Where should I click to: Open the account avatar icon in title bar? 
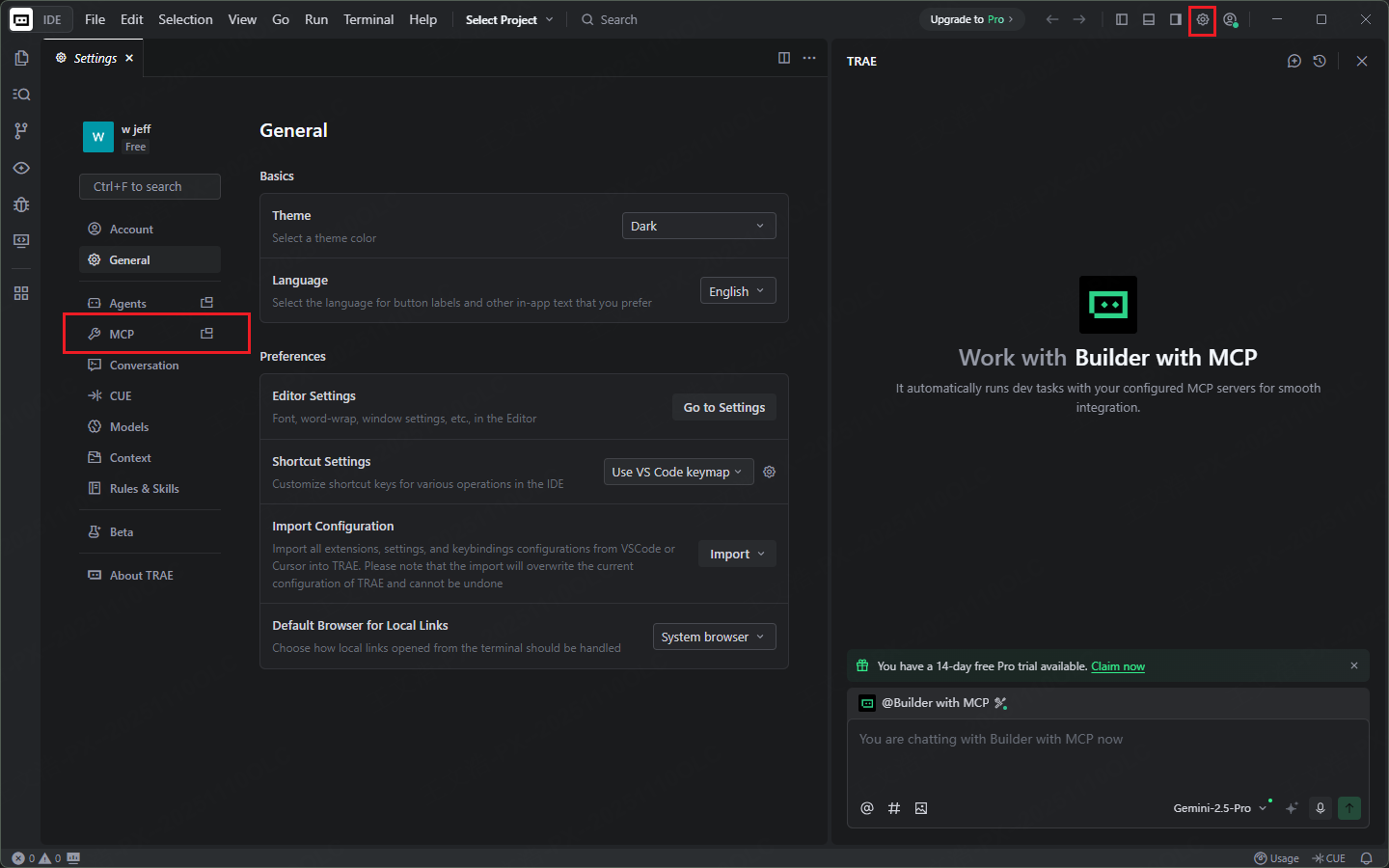tap(1230, 19)
